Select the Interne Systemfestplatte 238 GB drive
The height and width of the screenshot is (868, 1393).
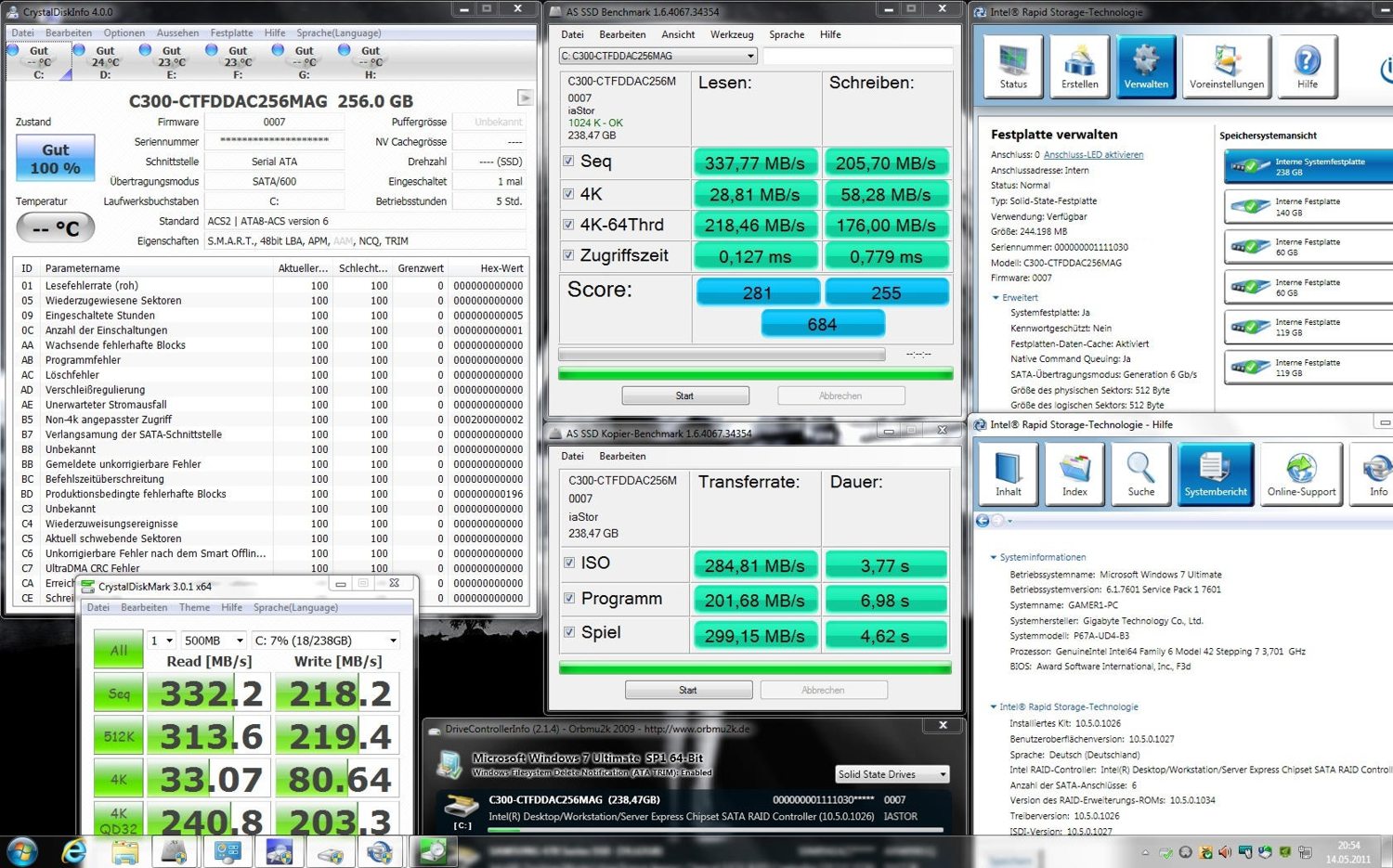pos(1308,166)
